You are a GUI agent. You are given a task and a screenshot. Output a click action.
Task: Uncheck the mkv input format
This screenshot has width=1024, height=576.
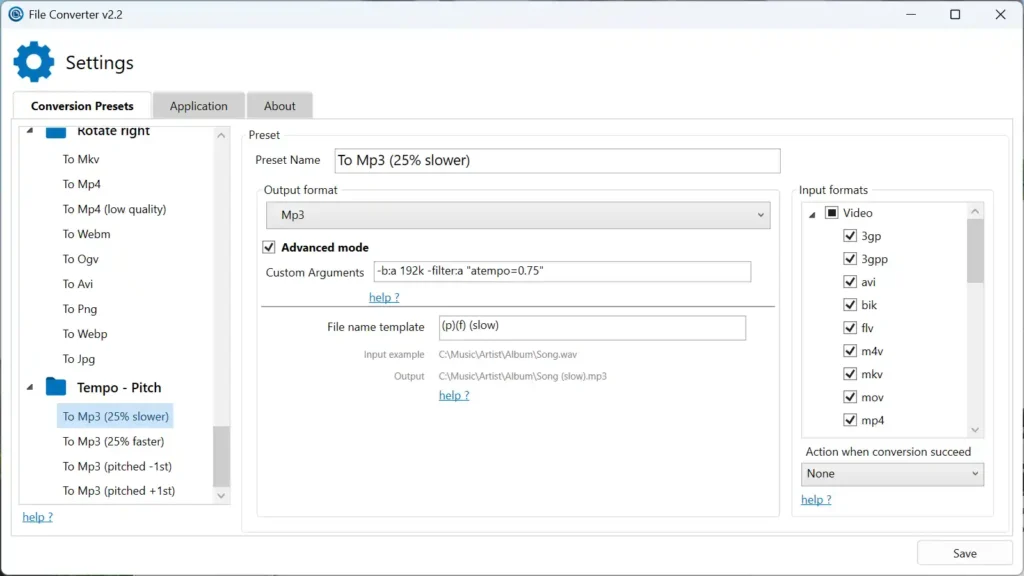[849, 374]
